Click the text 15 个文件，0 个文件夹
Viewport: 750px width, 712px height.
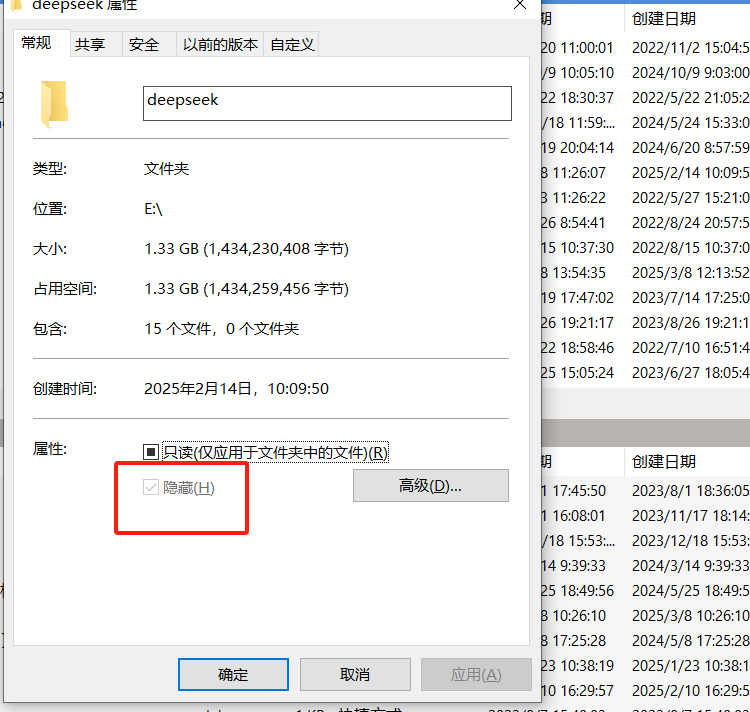(x=221, y=329)
